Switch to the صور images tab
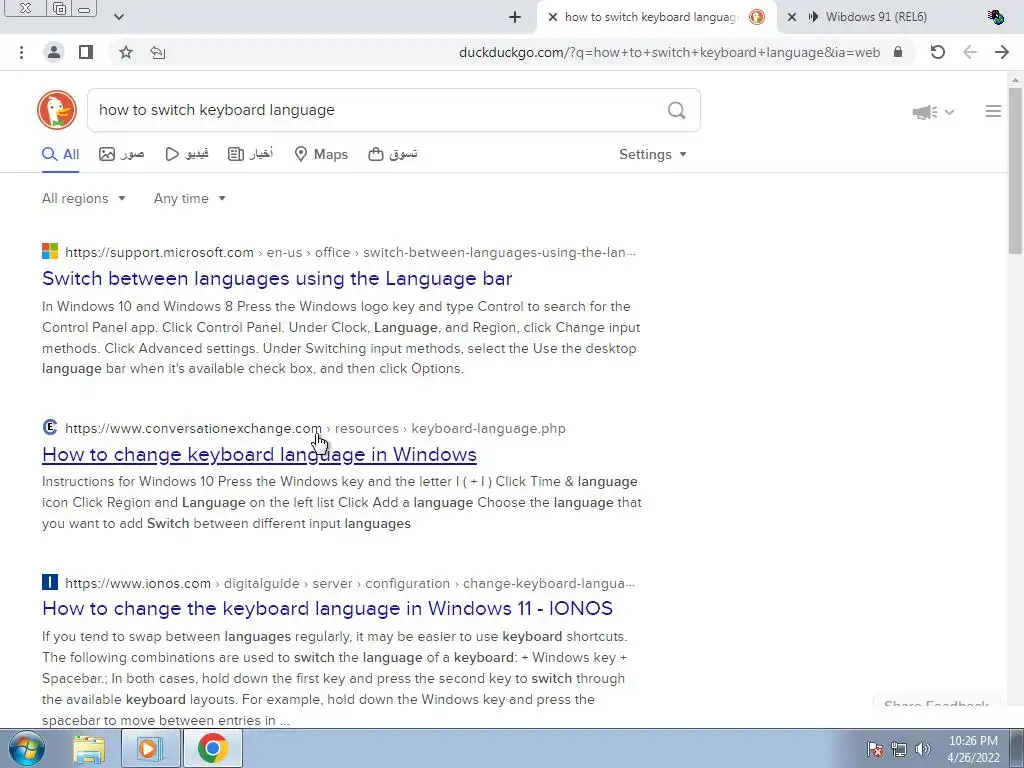The image size is (1024, 768). coord(121,154)
